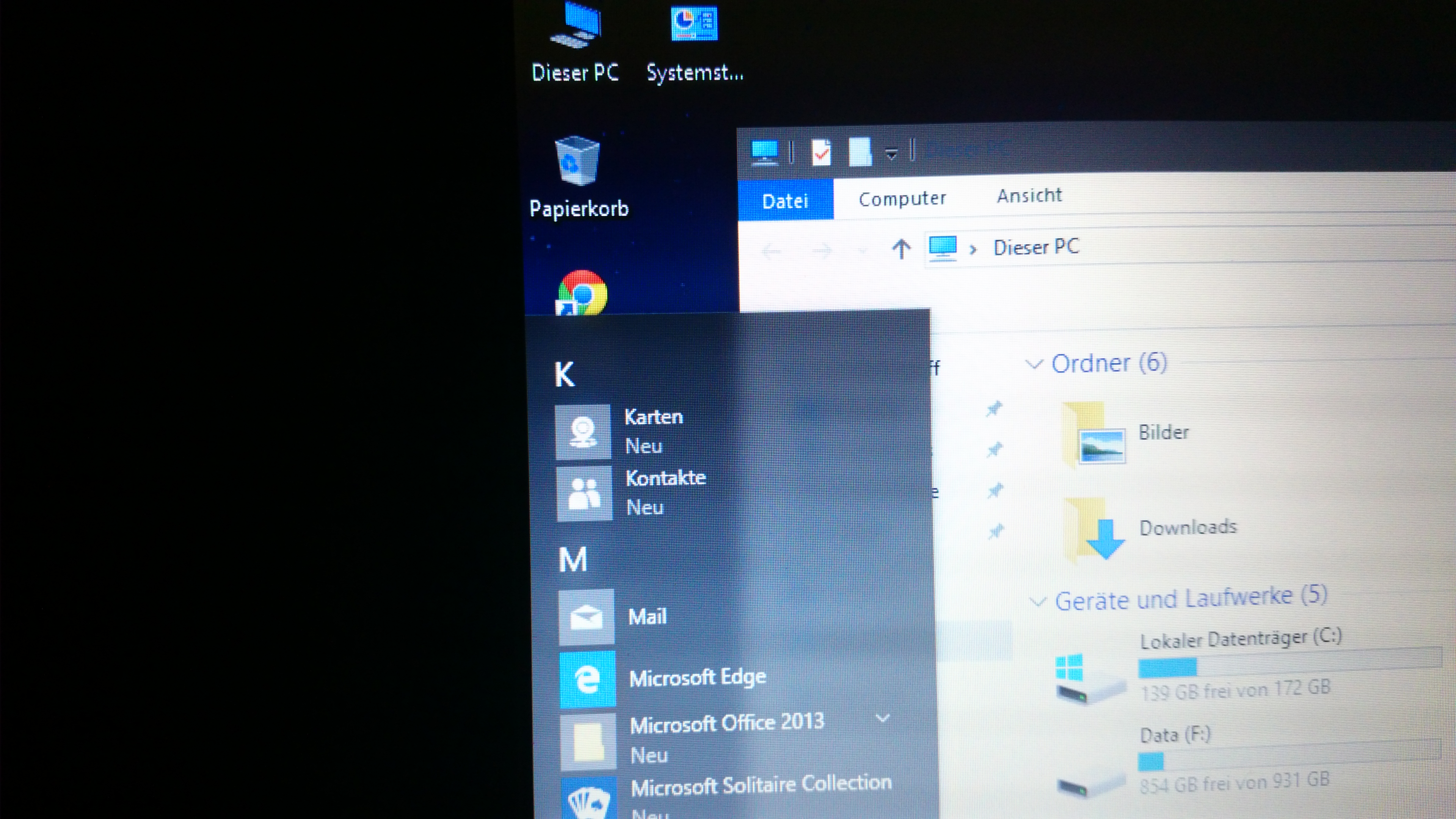This screenshot has height=819, width=1456.
Task: Click the first pin icon in navigation pane
Action: [x=994, y=408]
